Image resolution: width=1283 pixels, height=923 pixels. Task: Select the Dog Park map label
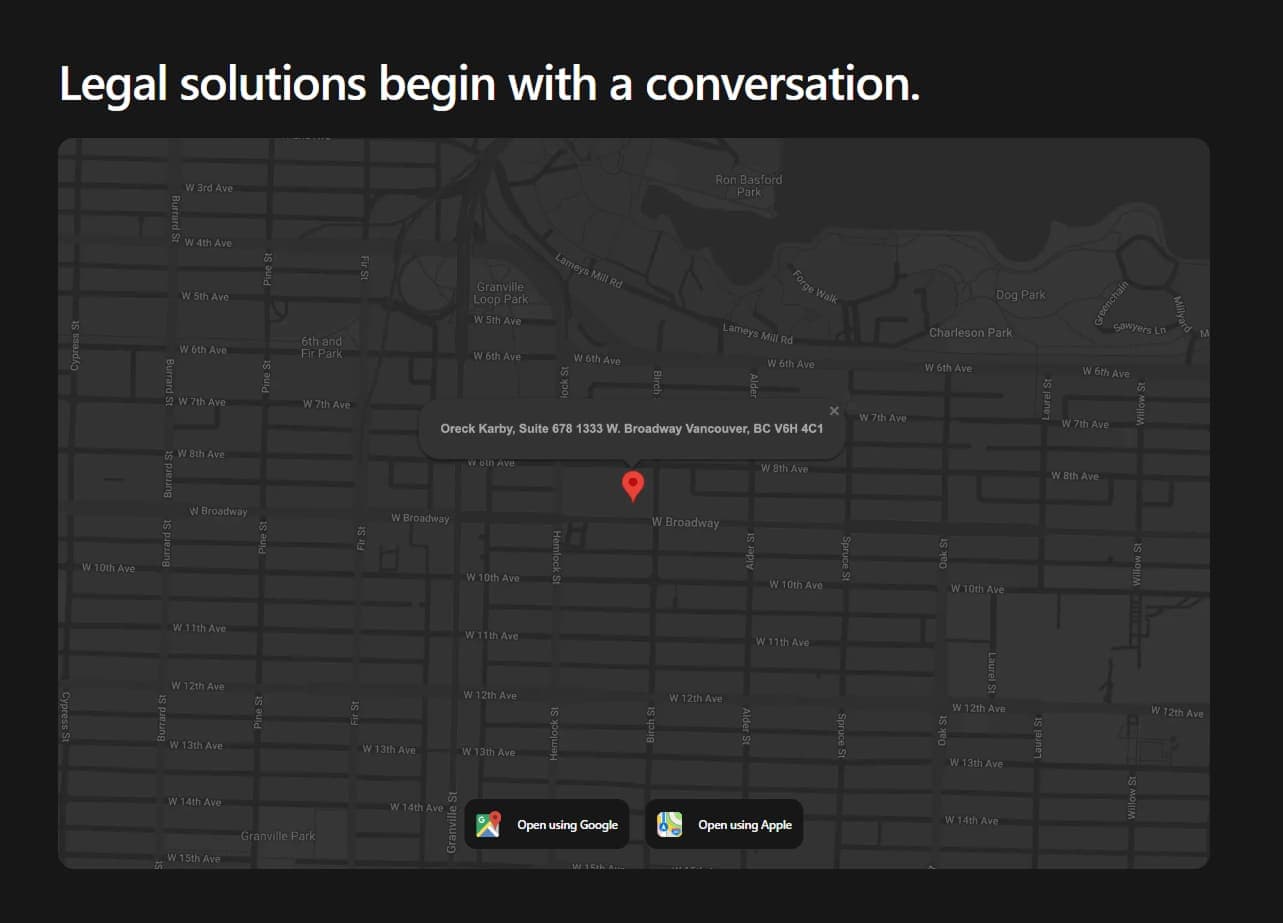[x=1020, y=295]
